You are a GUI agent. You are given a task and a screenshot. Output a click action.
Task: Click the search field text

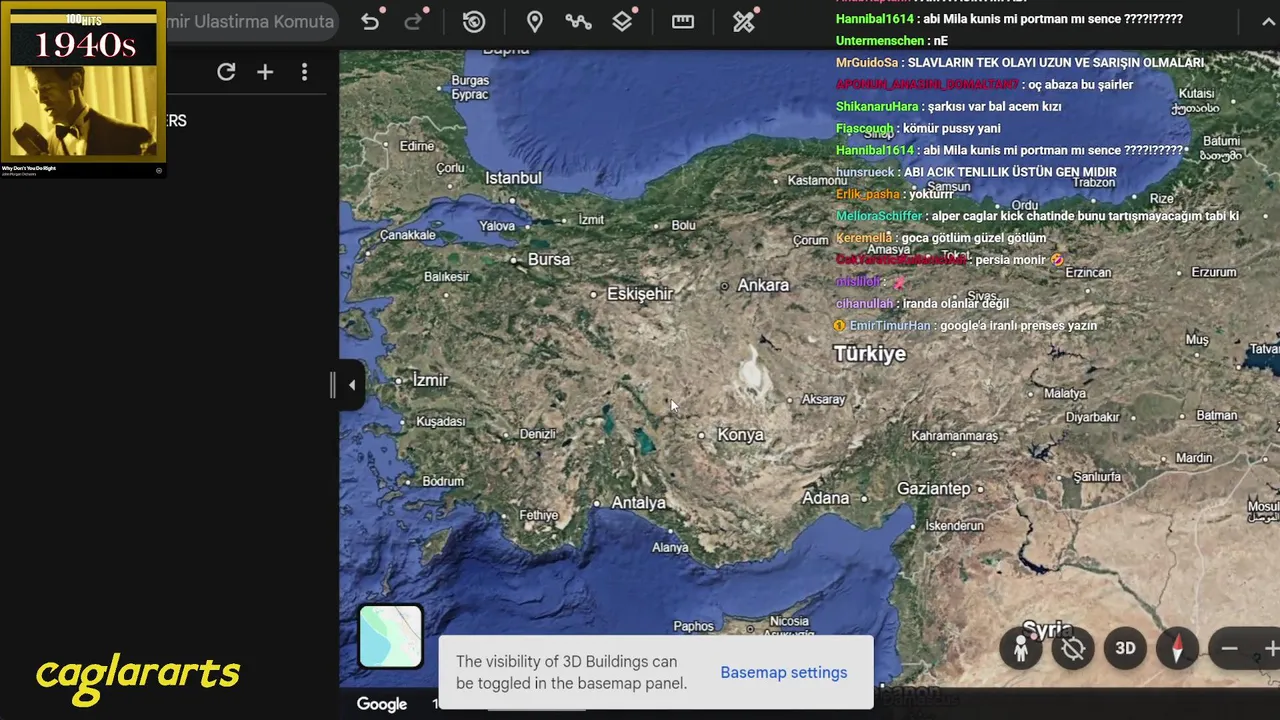click(x=250, y=22)
